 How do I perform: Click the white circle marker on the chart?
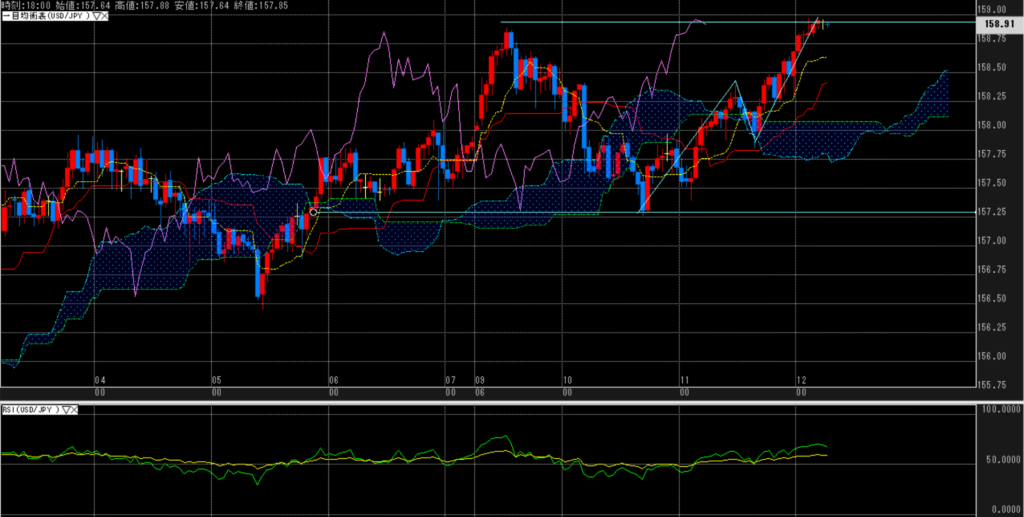click(x=314, y=212)
